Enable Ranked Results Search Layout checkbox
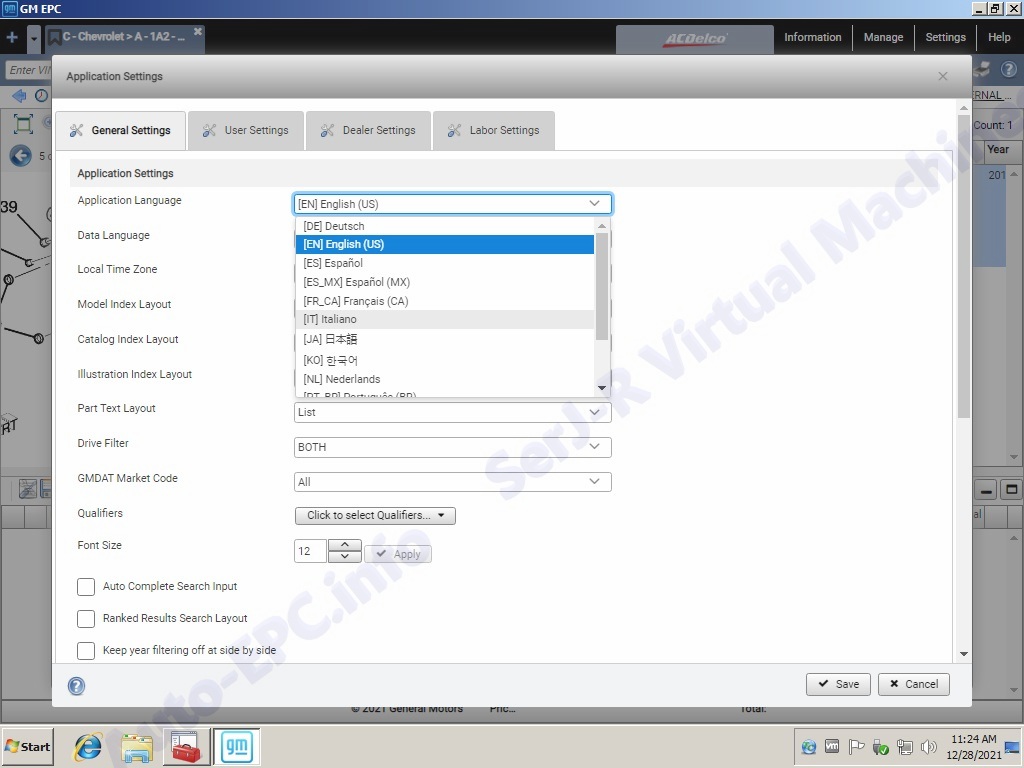This screenshot has width=1024, height=768. pyautogui.click(x=86, y=618)
